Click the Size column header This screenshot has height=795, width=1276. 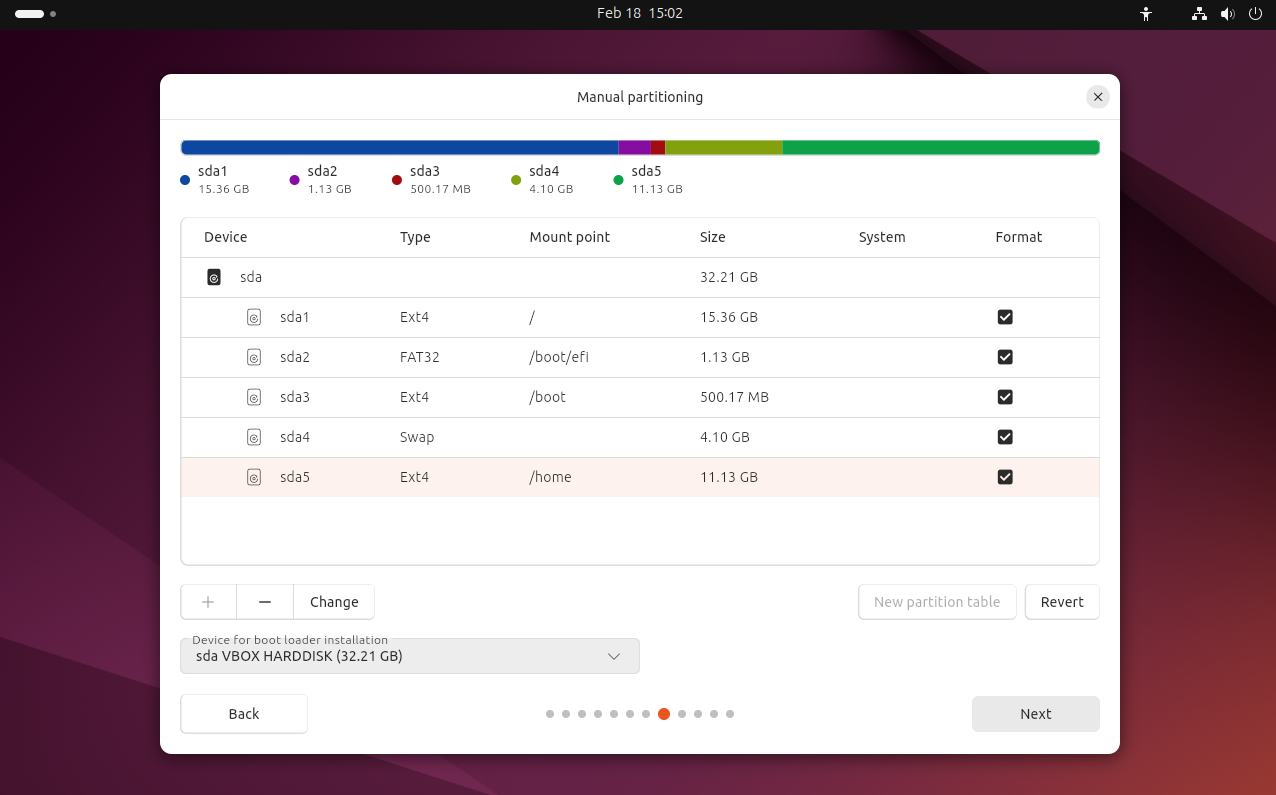[x=713, y=237]
